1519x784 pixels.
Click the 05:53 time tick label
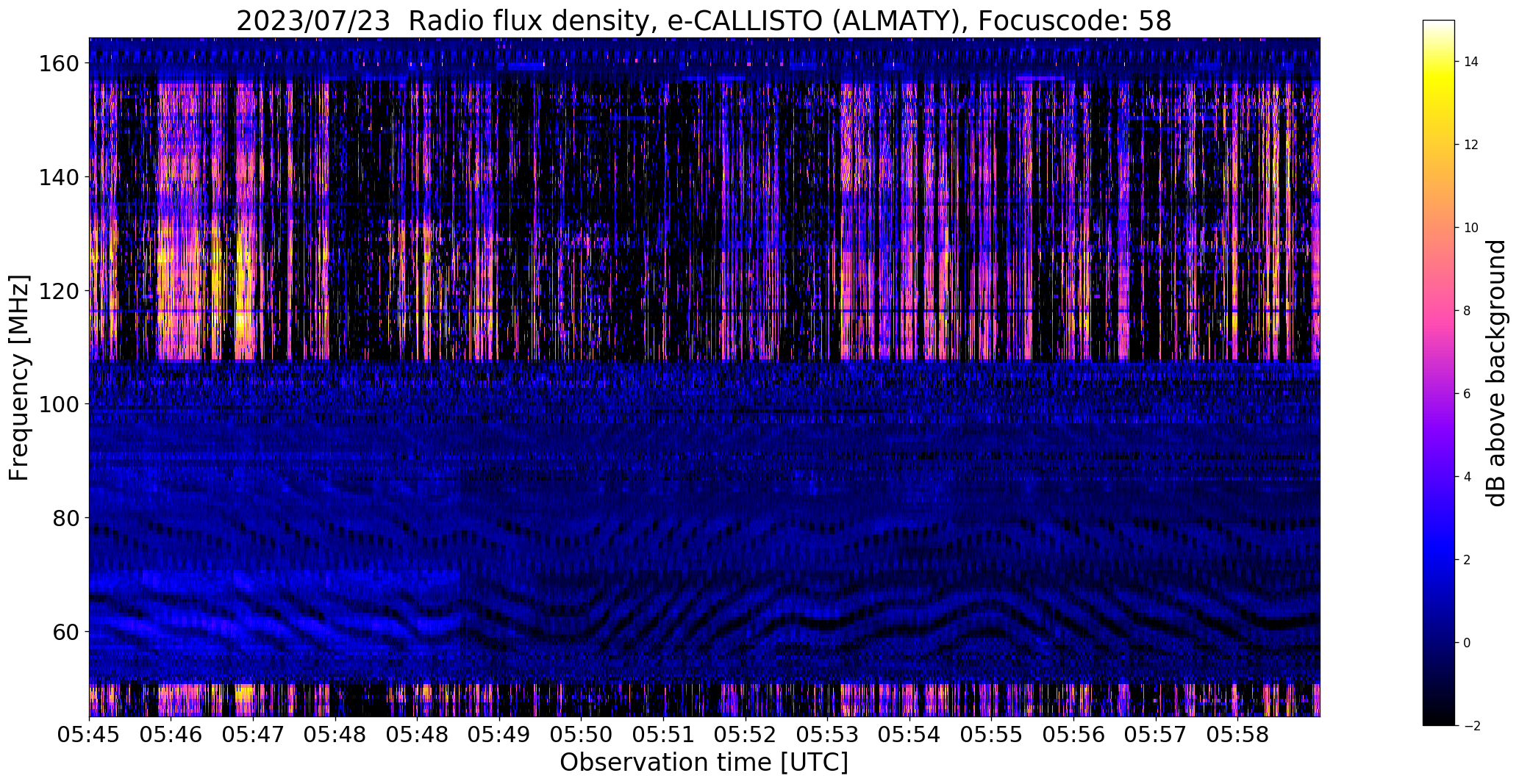tap(828, 735)
